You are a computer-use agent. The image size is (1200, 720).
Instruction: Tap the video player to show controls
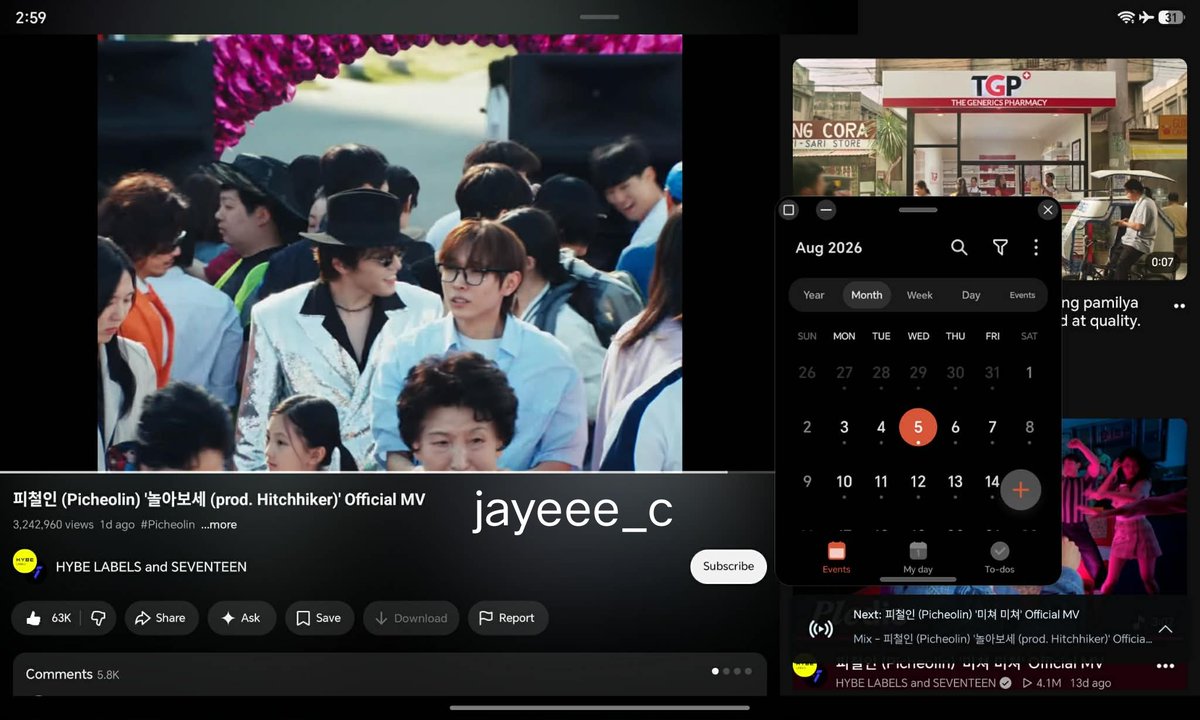click(390, 252)
